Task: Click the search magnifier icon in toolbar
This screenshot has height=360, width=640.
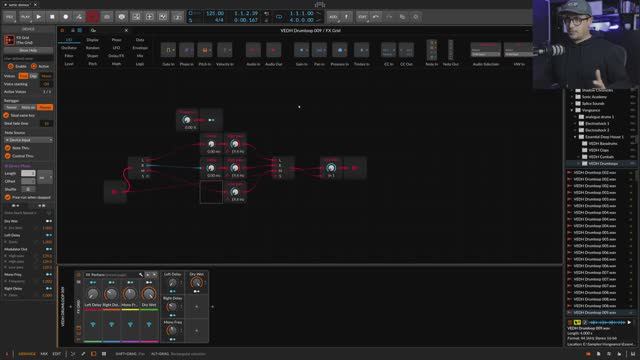Action: [416, 17]
